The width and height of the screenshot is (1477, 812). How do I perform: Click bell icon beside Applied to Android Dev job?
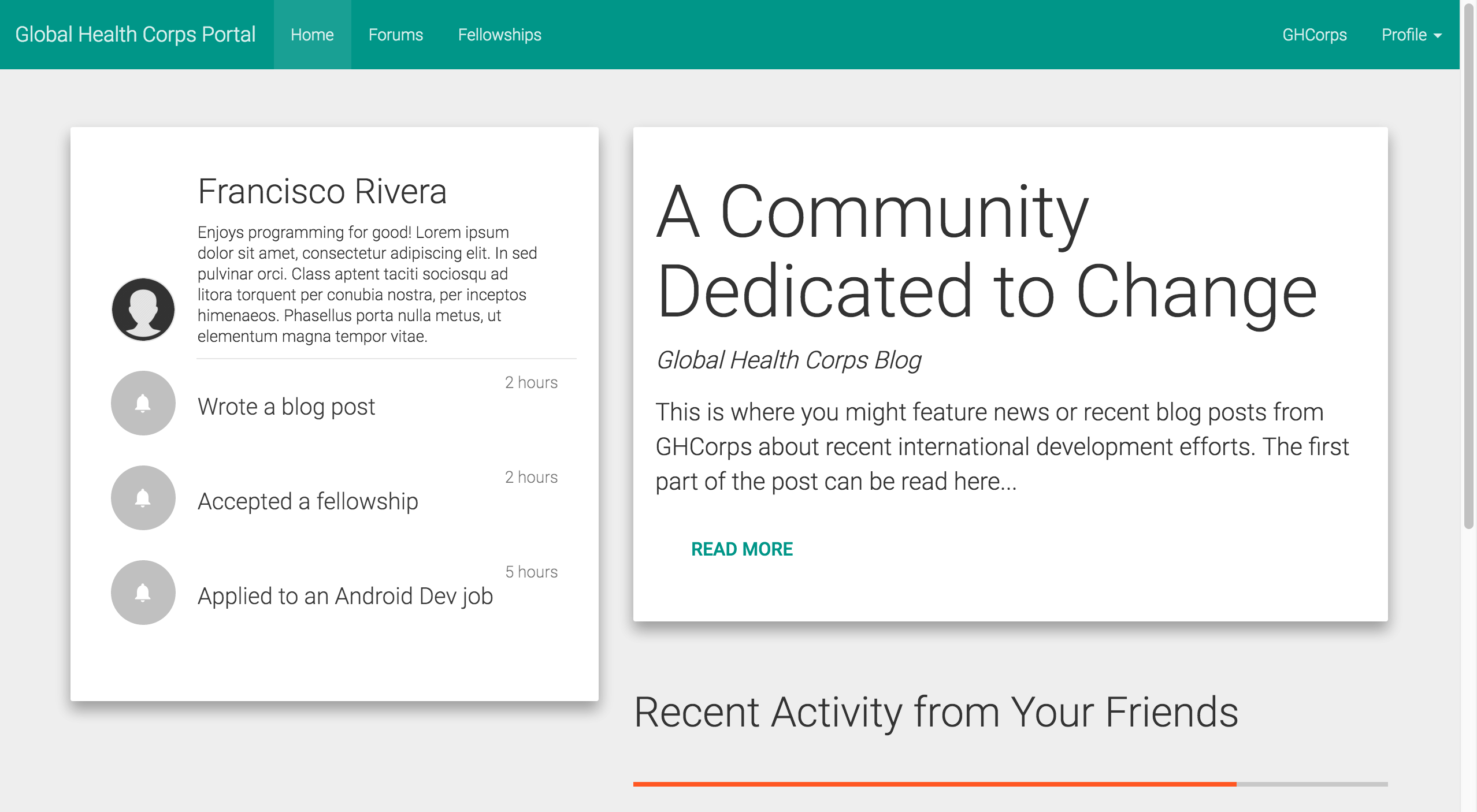(x=143, y=593)
